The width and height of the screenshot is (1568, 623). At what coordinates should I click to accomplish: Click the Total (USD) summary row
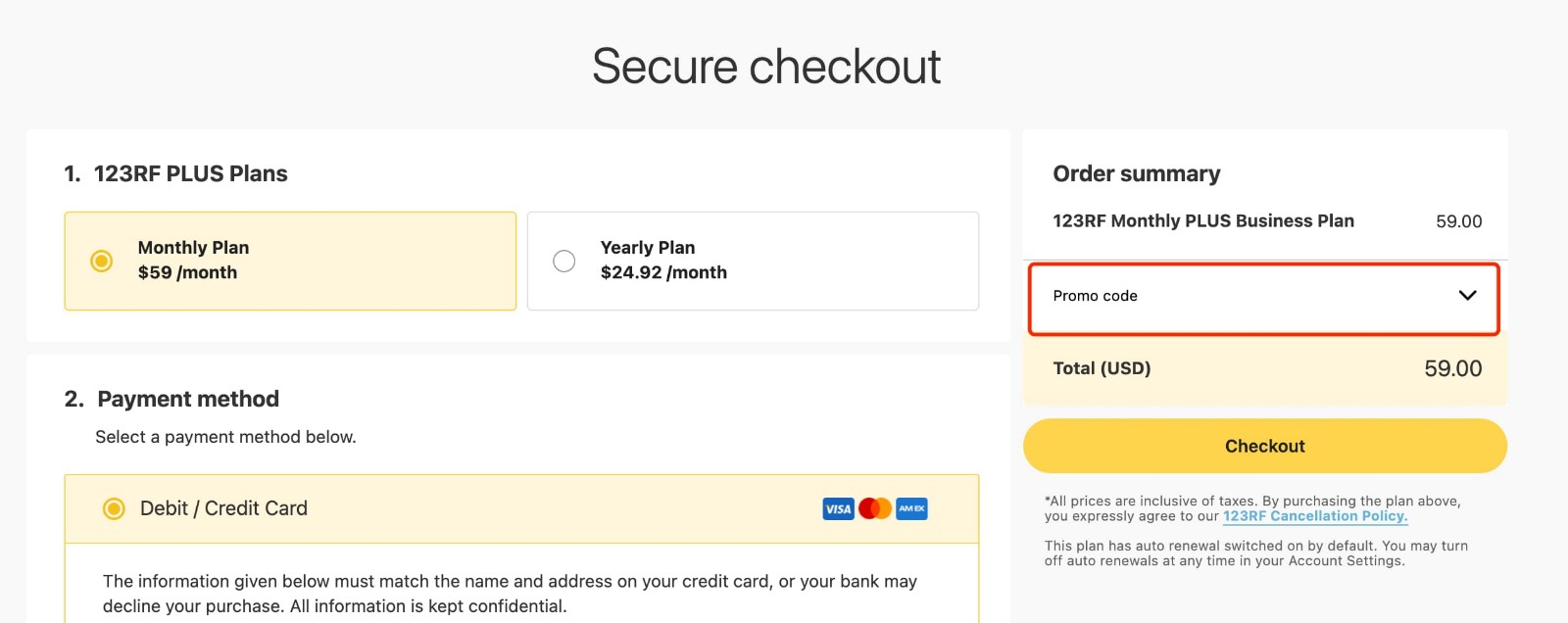(x=1263, y=368)
